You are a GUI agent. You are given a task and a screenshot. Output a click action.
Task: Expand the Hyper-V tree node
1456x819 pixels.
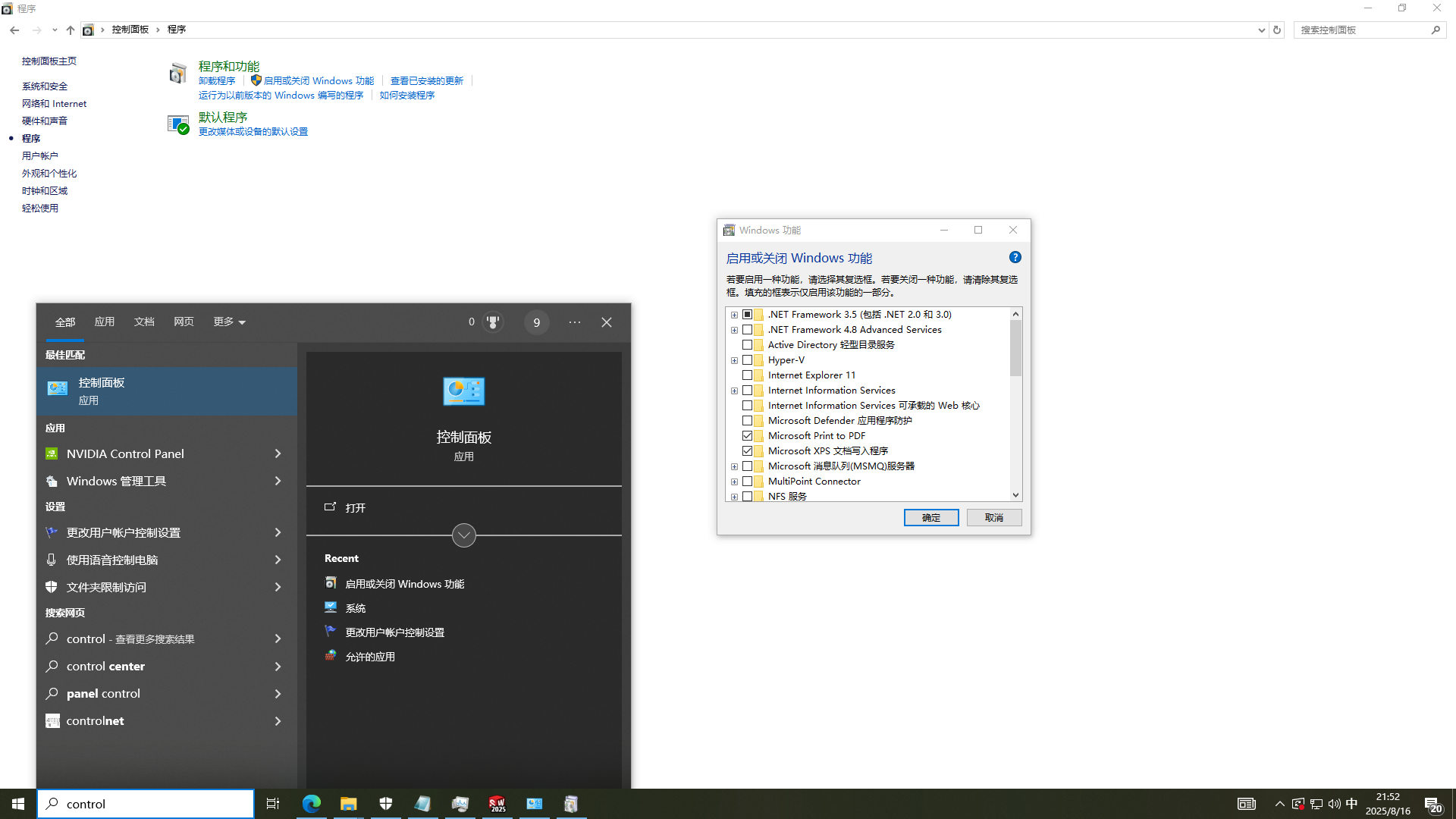(x=734, y=360)
